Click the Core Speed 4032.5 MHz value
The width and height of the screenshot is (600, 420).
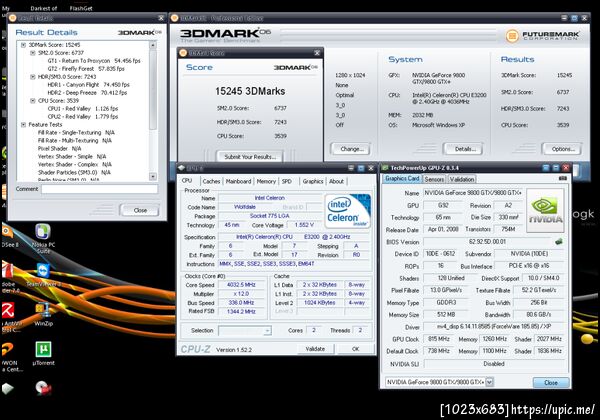(241, 285)
